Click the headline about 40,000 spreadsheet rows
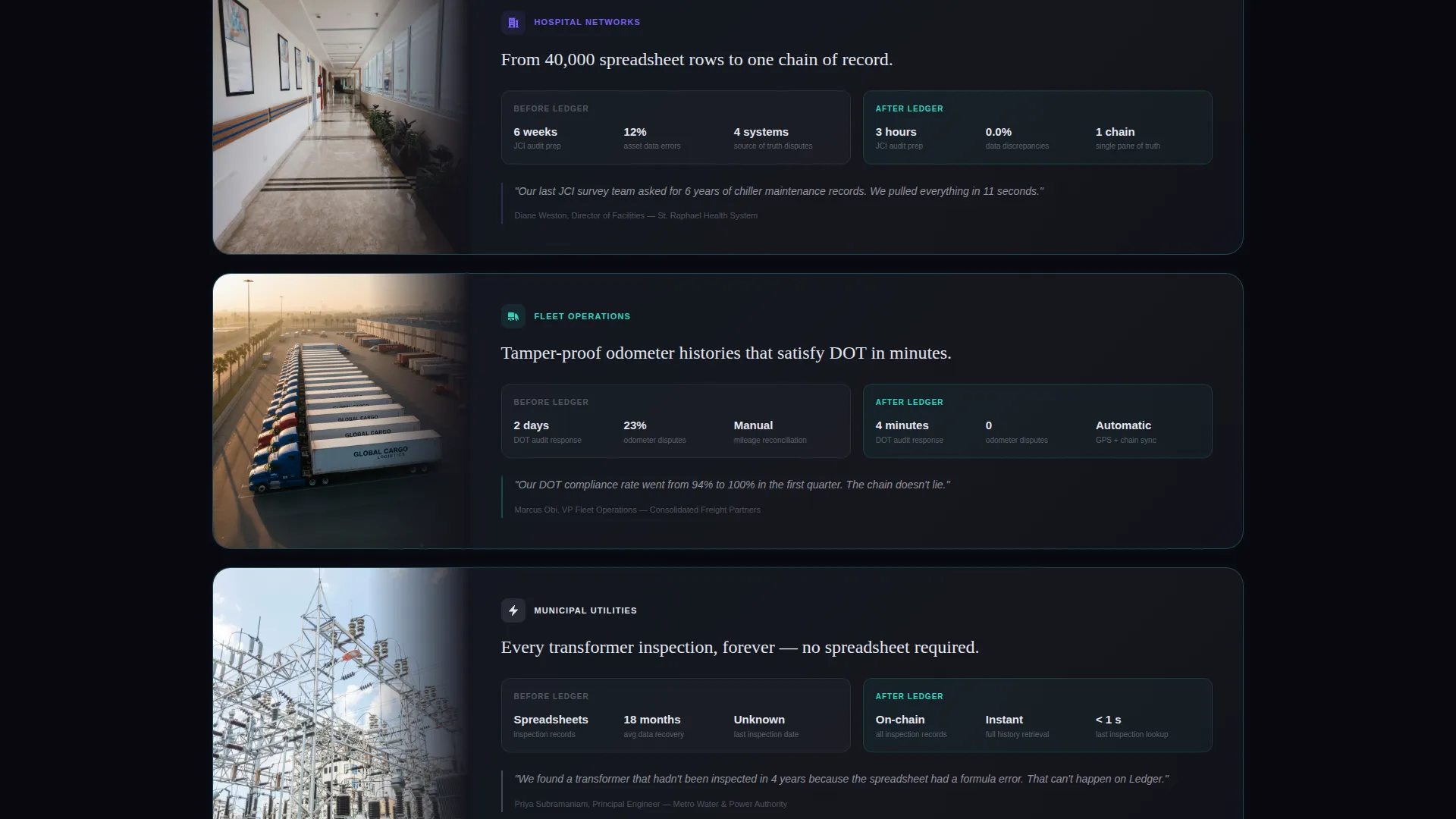The width and height of the screenshot is (1456, 819). coord(696,60)
